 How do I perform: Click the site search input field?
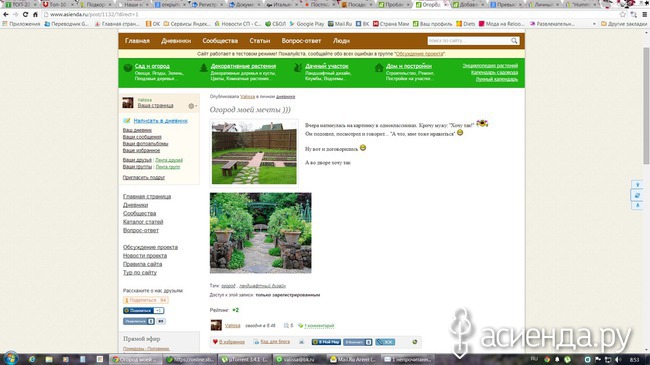point(468,41)
